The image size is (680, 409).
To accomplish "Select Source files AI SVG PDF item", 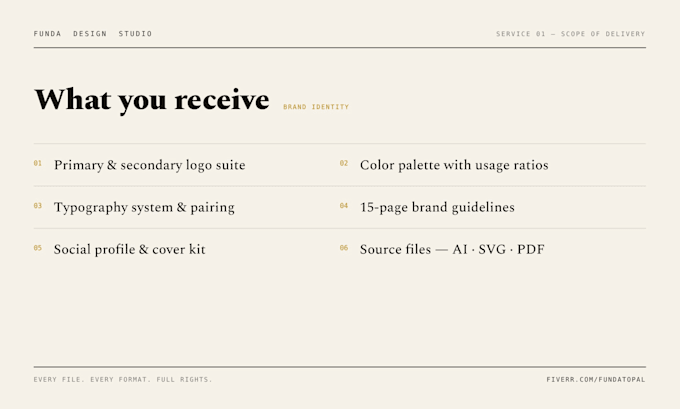I will click(452, 249).
